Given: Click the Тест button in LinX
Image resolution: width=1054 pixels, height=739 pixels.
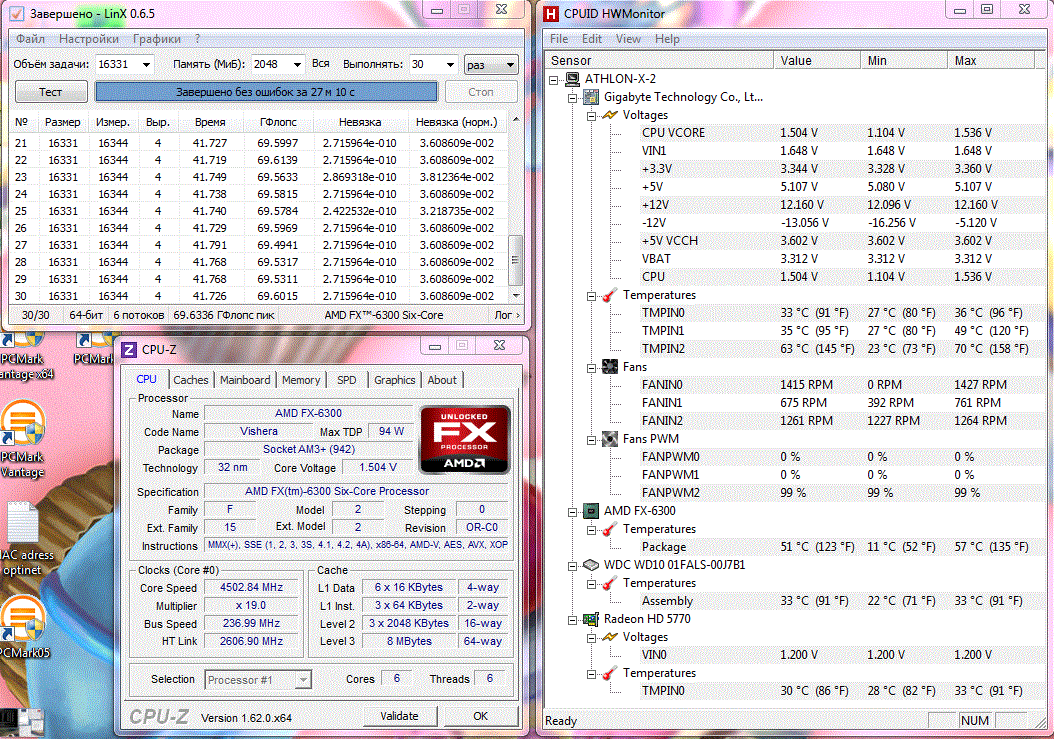Looking at the screenshot, I should coord(51,91).
